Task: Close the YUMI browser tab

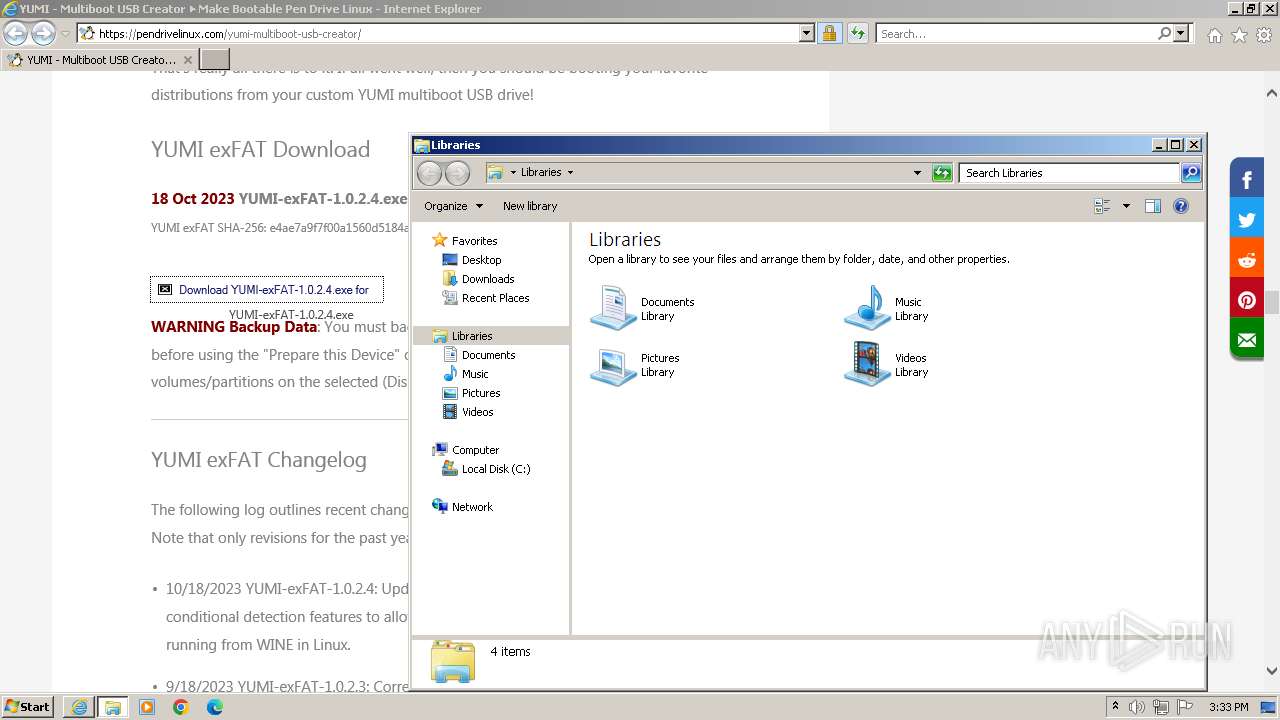Action: [x=189, y=60]
